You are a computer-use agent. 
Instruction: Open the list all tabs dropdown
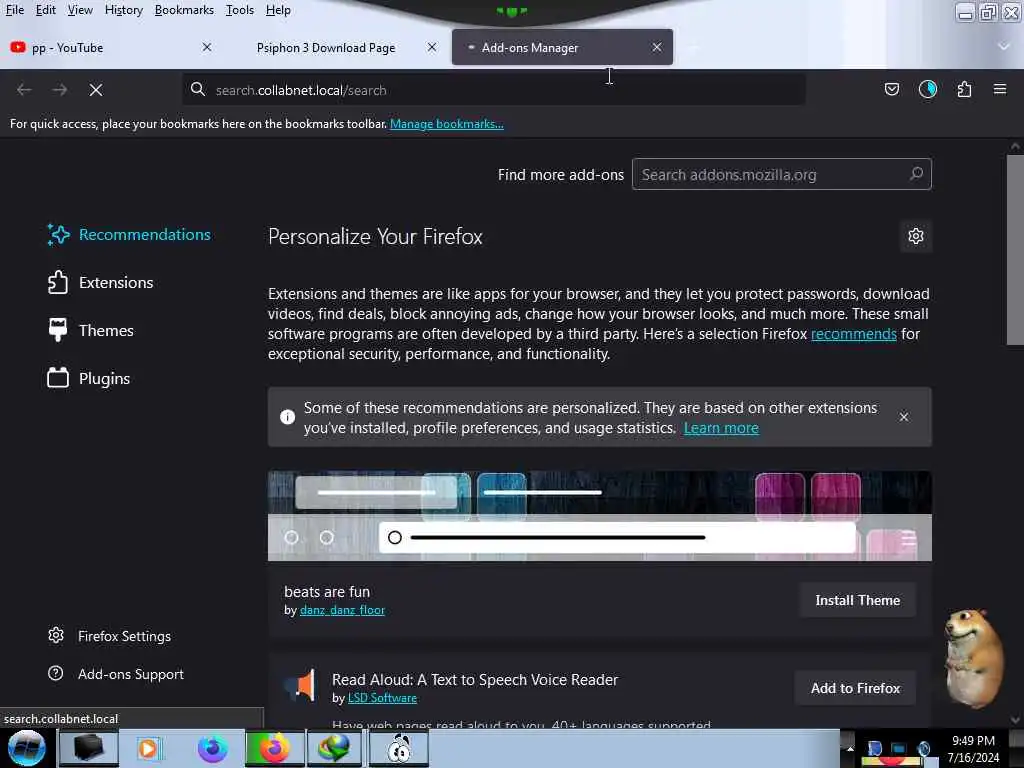click(x=1004, y=46)
